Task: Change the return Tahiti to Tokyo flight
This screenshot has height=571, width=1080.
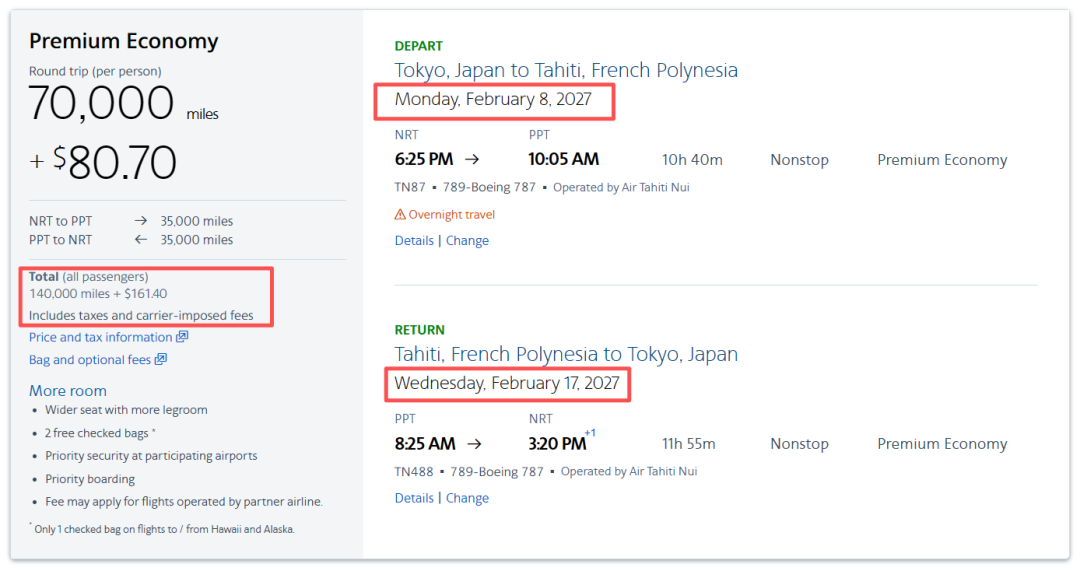Action: pos(467,498)
